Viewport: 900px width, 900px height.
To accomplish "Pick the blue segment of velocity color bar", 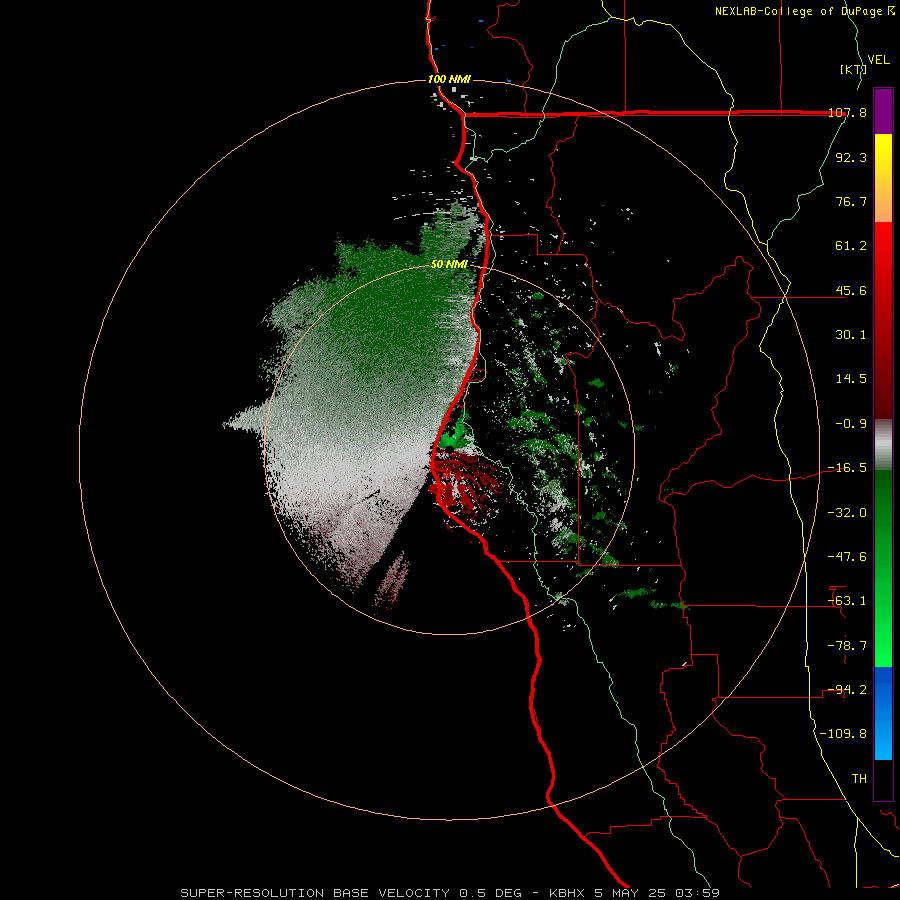I will point(883,713).
